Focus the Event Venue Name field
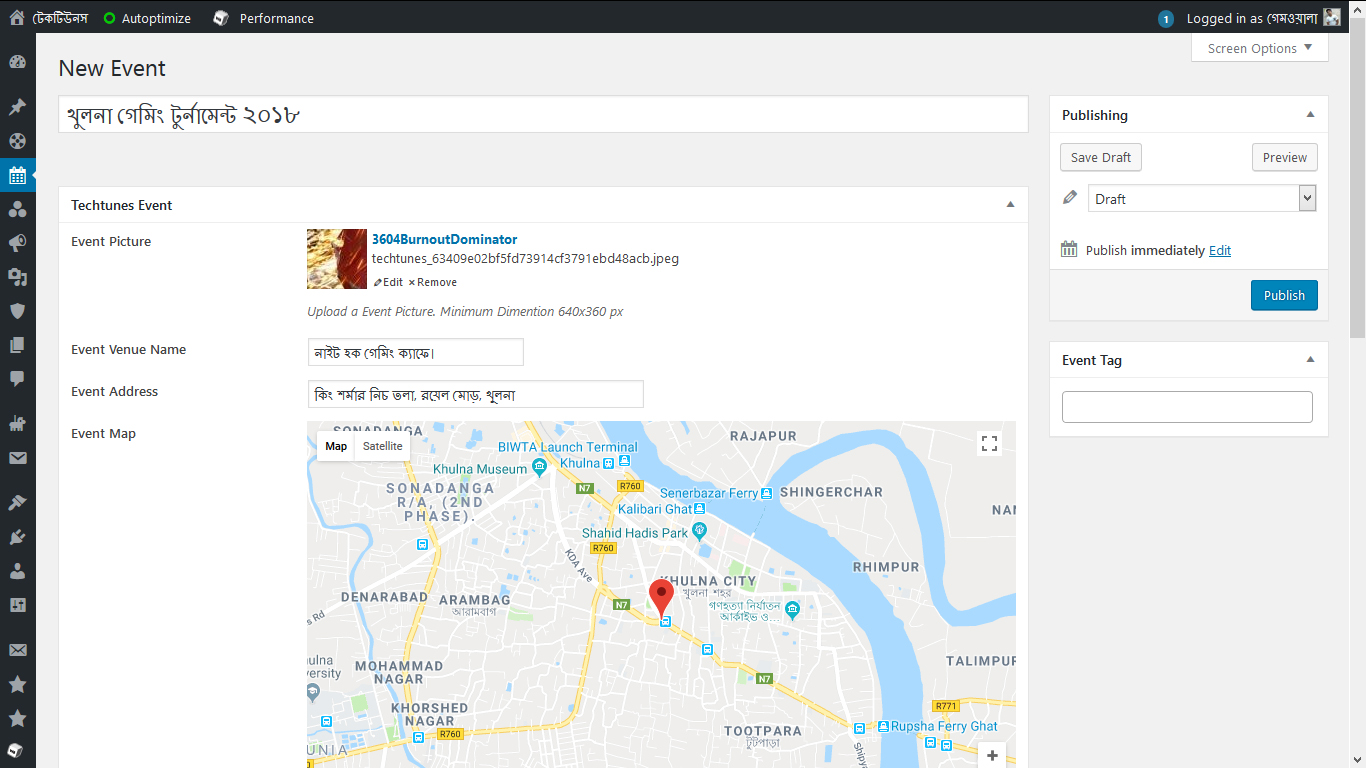The image size is (1366, 768). tap(415, 352)
